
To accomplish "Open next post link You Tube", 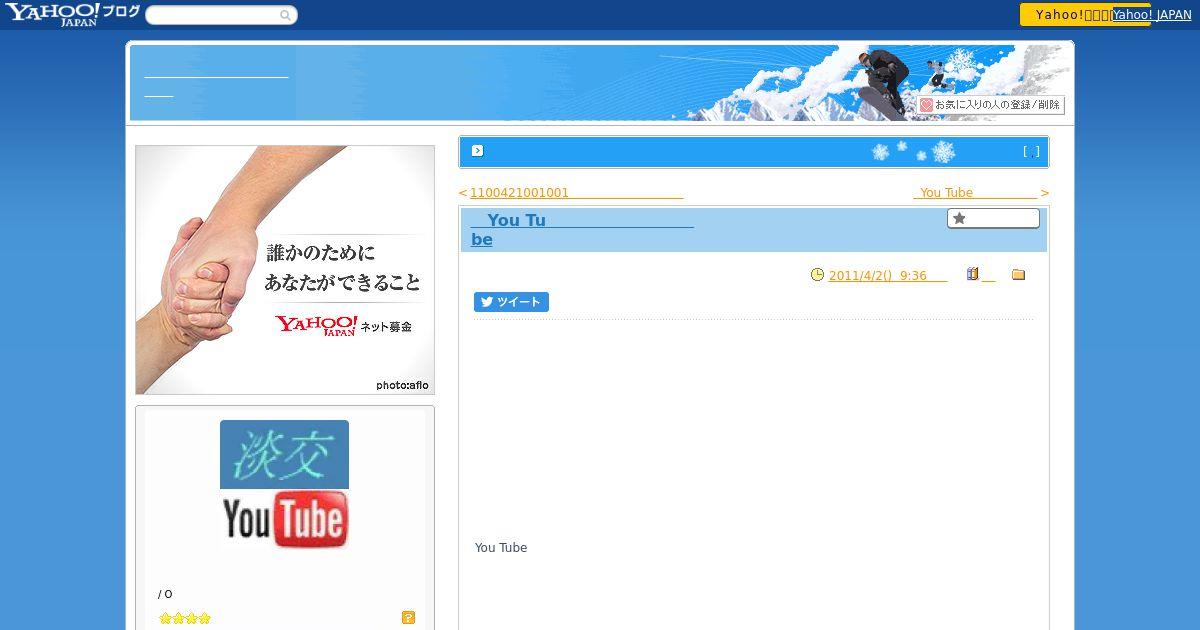I will (x=975, y=193).
